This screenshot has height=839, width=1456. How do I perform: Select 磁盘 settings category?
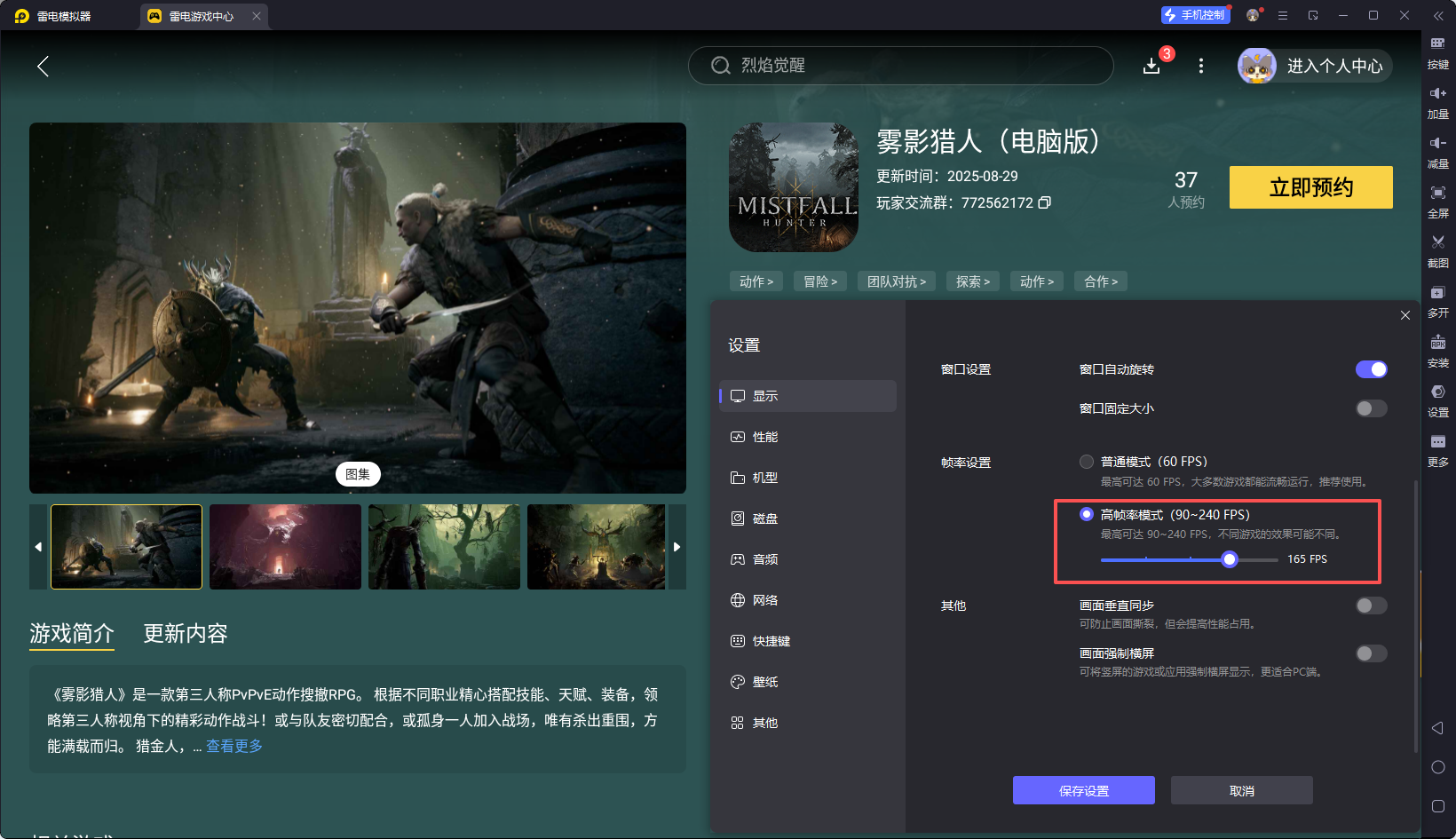click(808, 518)
